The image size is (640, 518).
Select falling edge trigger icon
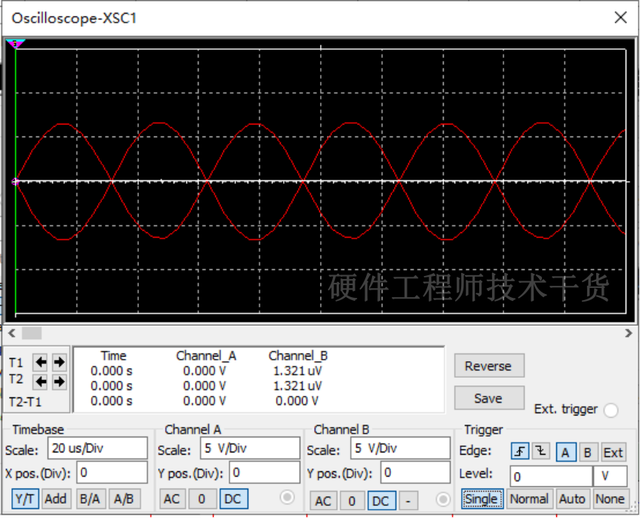(x=541, y=451)
